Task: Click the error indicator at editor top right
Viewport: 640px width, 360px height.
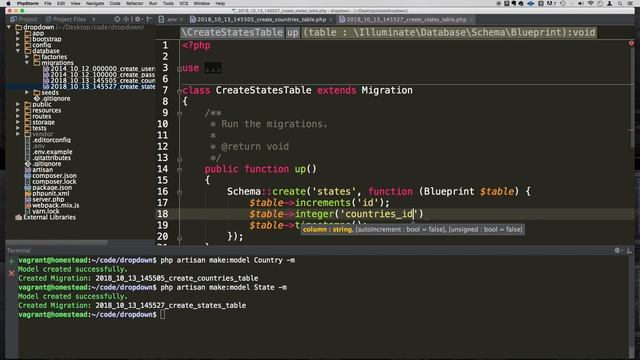Action: (x=631, y=43)
